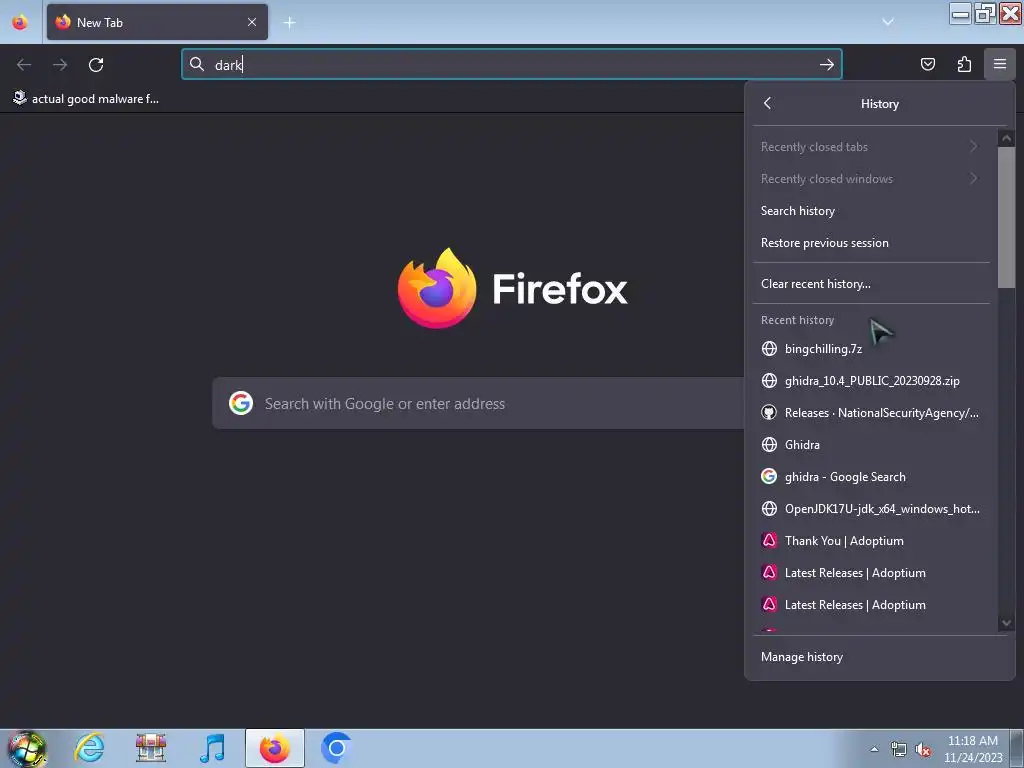Open the list all tabs dropdown
The image size is (1024, 768).
888,22
